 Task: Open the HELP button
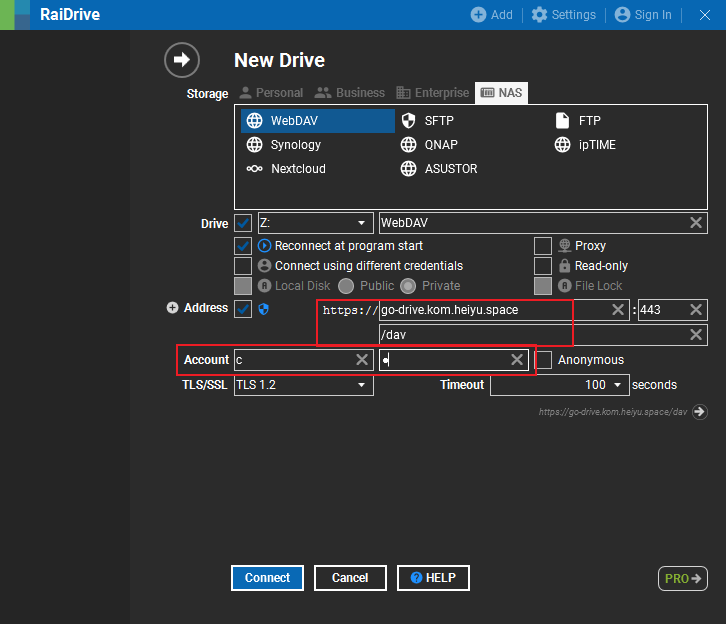(x=433, y=578)
